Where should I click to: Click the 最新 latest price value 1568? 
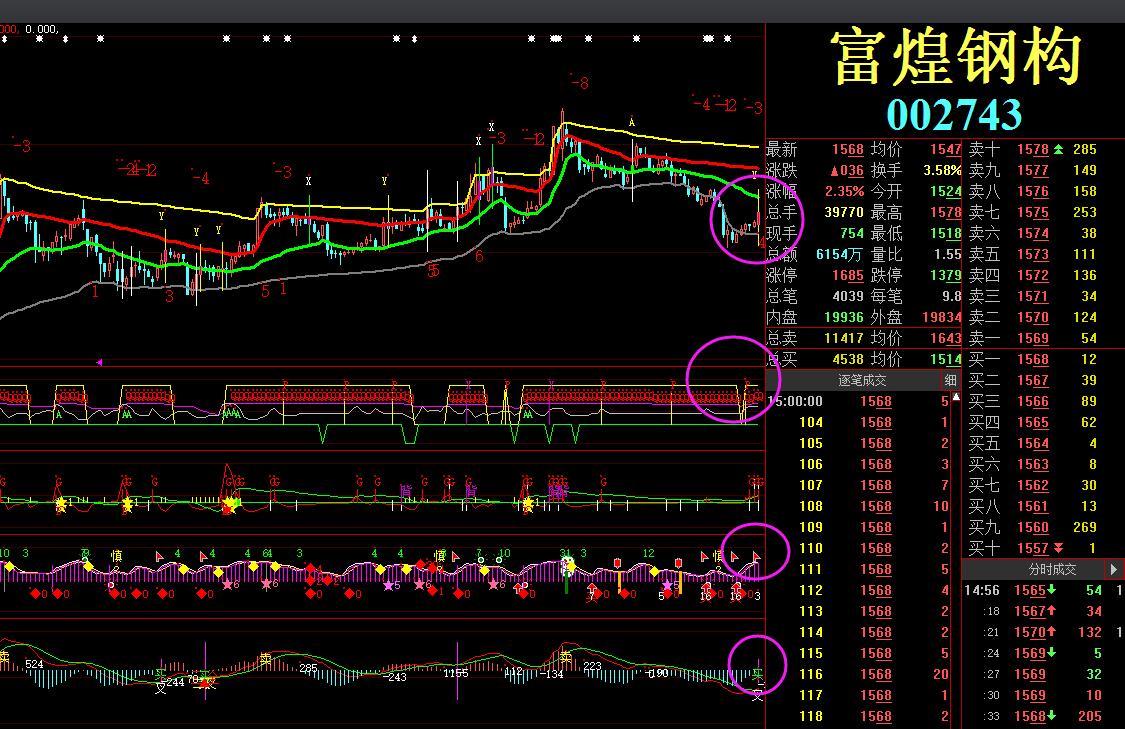(847, 149)
